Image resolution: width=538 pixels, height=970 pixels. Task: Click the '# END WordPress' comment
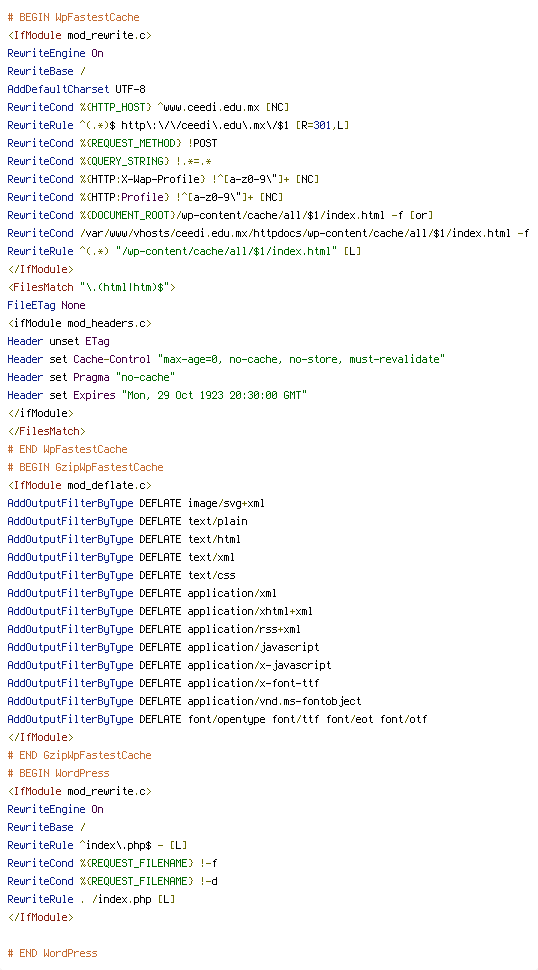53,953
